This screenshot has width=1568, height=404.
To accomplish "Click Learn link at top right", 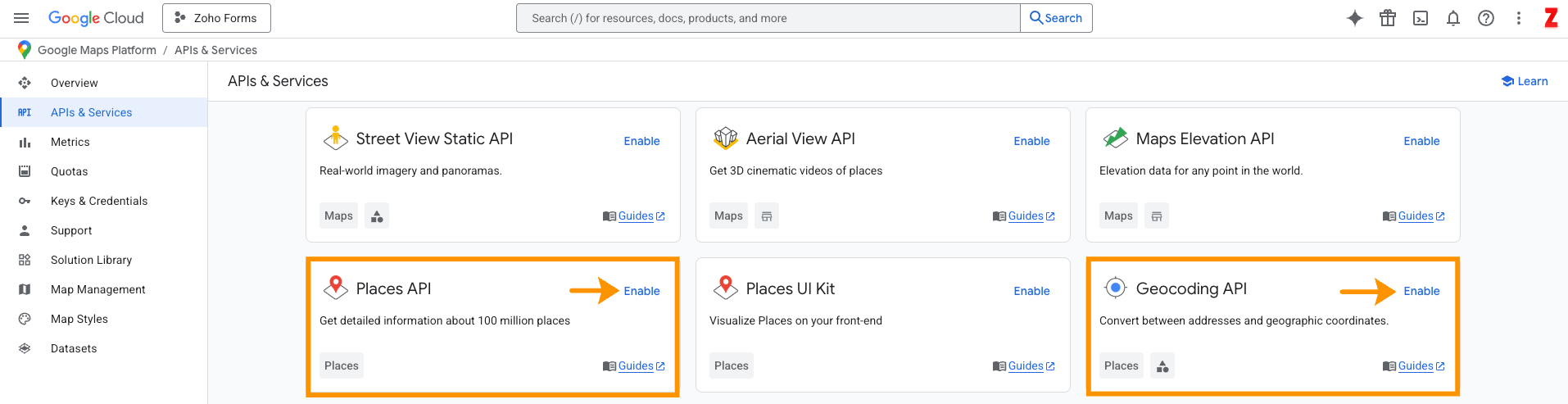I will (x=1525, y=81).
